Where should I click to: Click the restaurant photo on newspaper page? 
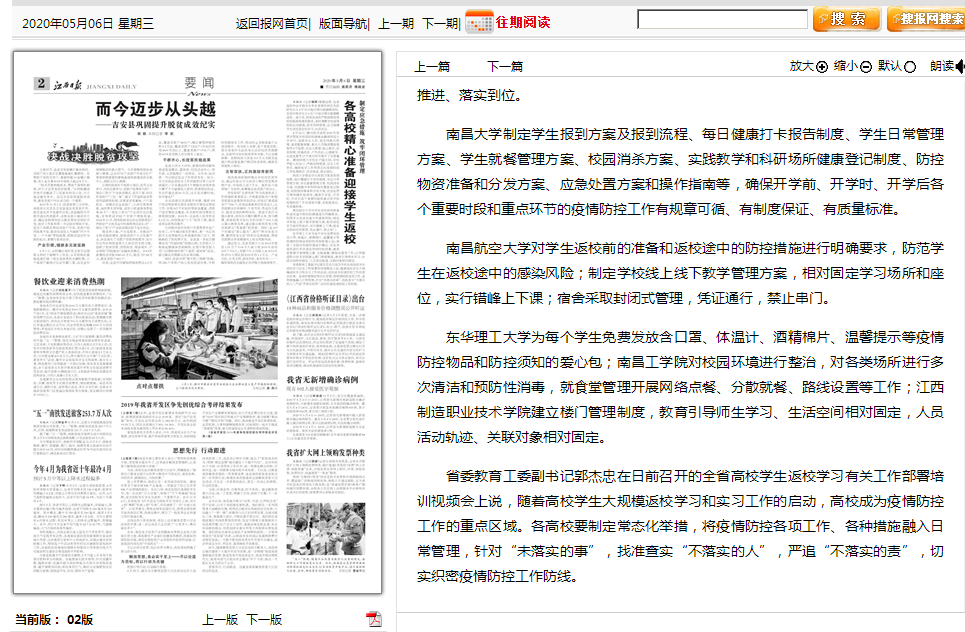(x=200, y=328)
